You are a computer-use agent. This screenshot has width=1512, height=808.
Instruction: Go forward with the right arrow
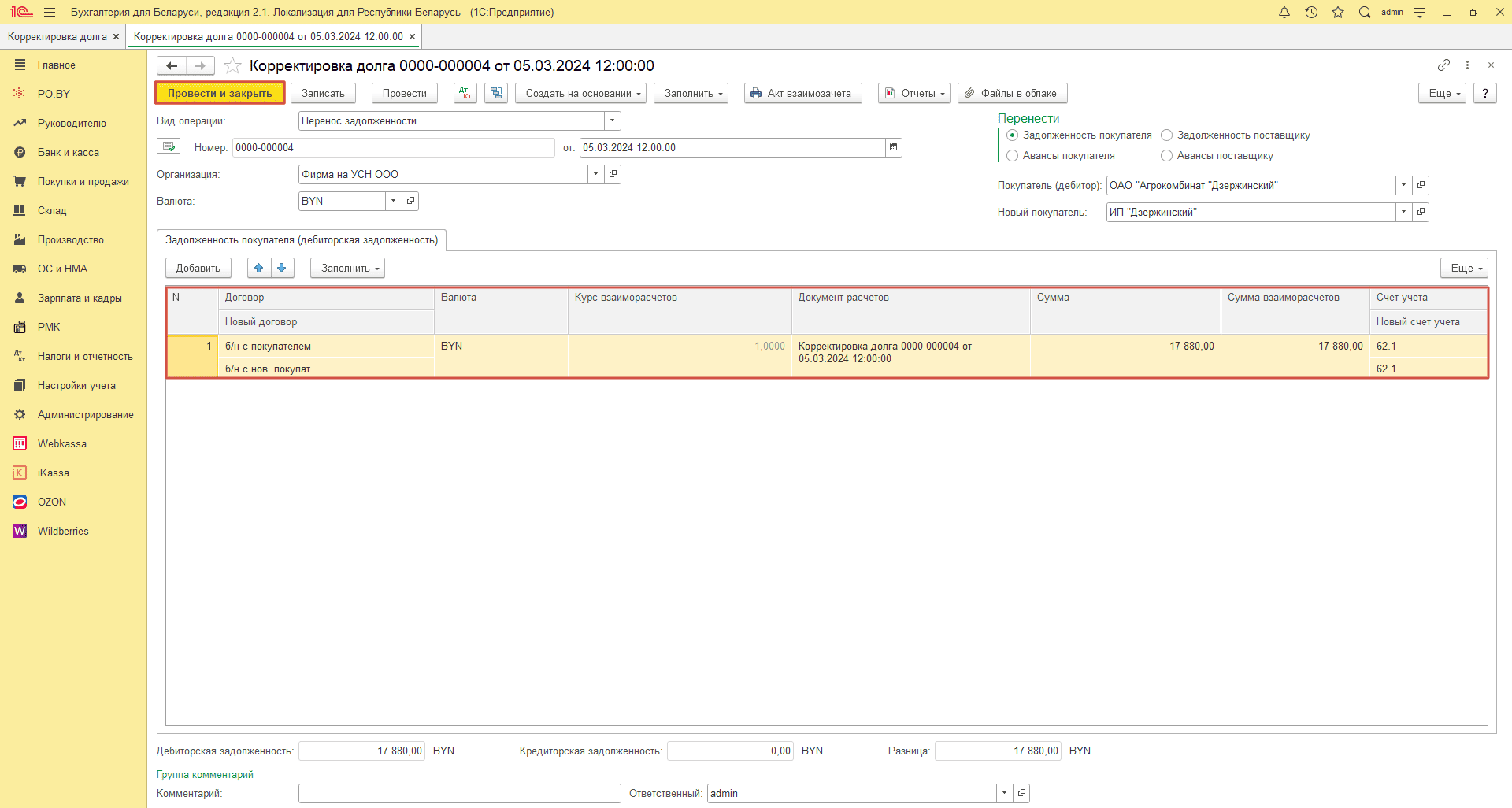coord(200,65)
